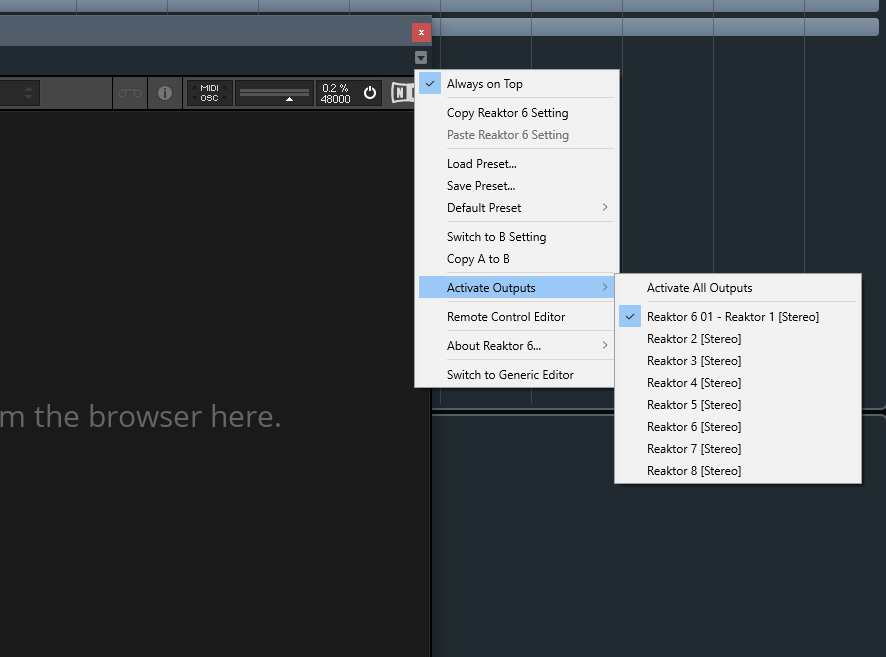Toggle Always on Top option
This screenshot has height=657, width=886.
(516, 84)
